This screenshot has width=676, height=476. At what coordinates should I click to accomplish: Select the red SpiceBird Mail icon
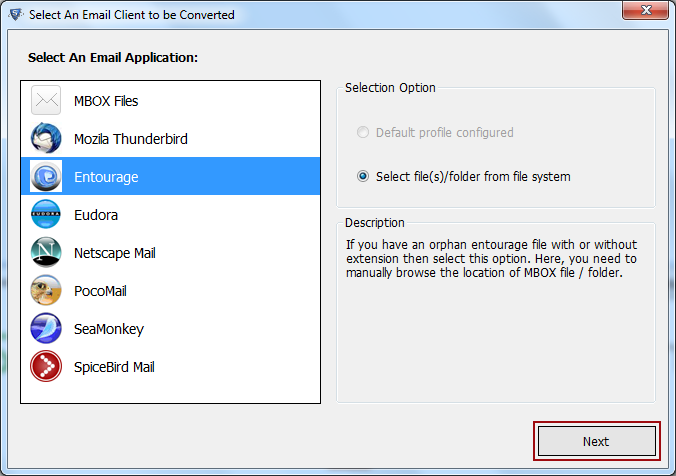tap(46, 366)
